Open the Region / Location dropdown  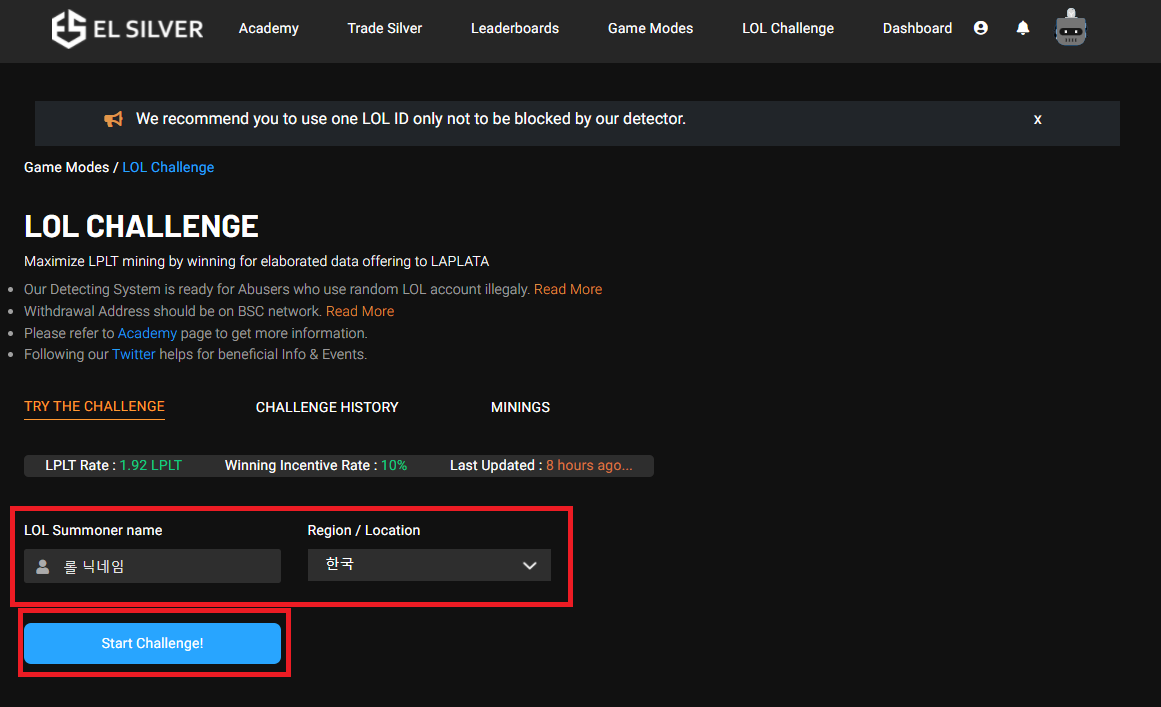[429, 565]
